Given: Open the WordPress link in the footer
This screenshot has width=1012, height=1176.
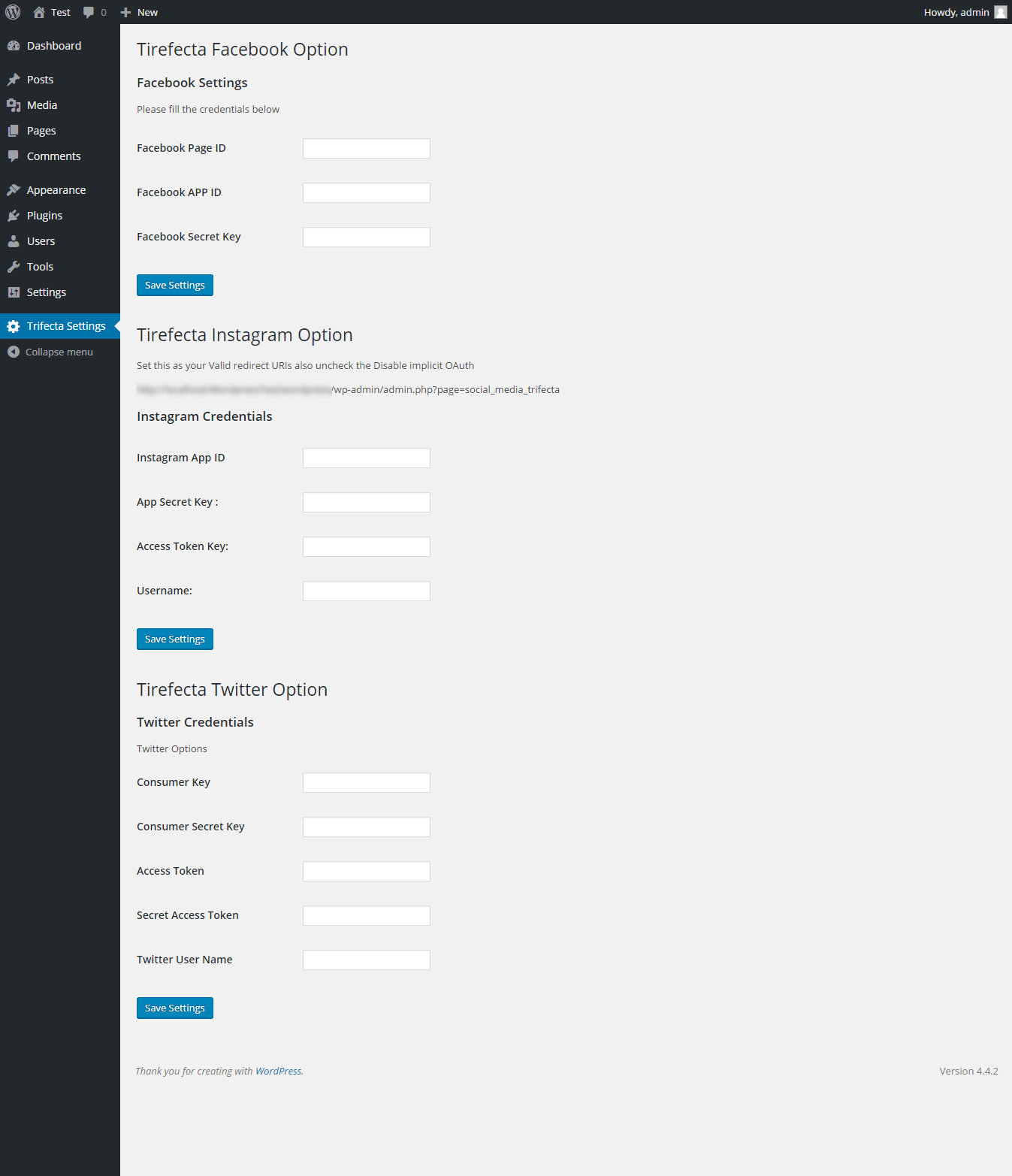Looking at the screenshot, I should click(x=279, y=1072).
